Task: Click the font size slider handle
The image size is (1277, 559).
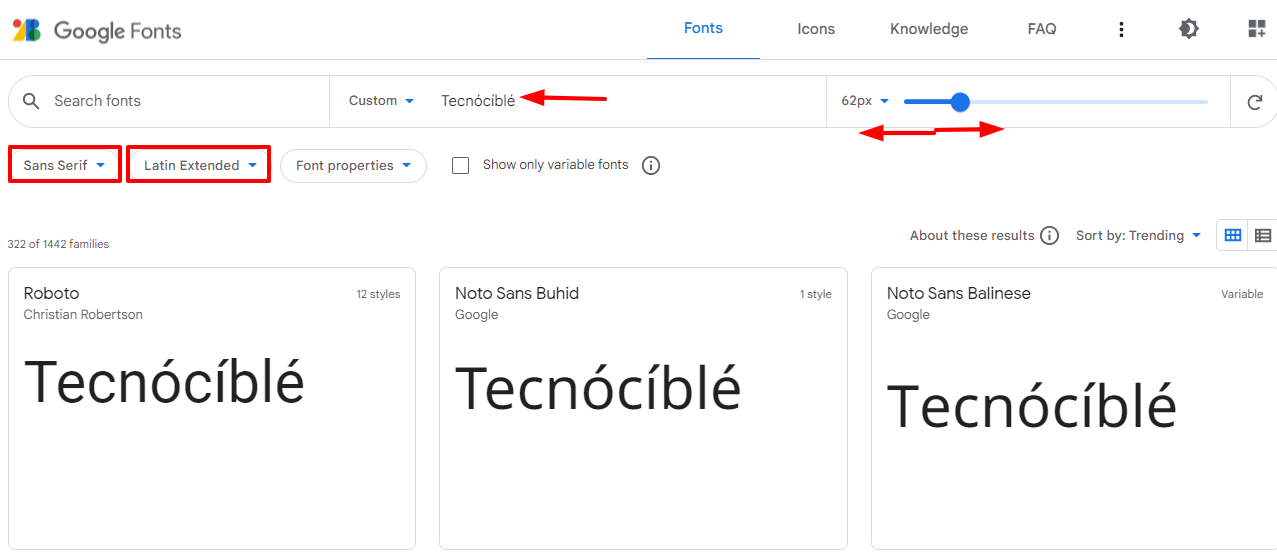Action: click(x=960, y=101)
